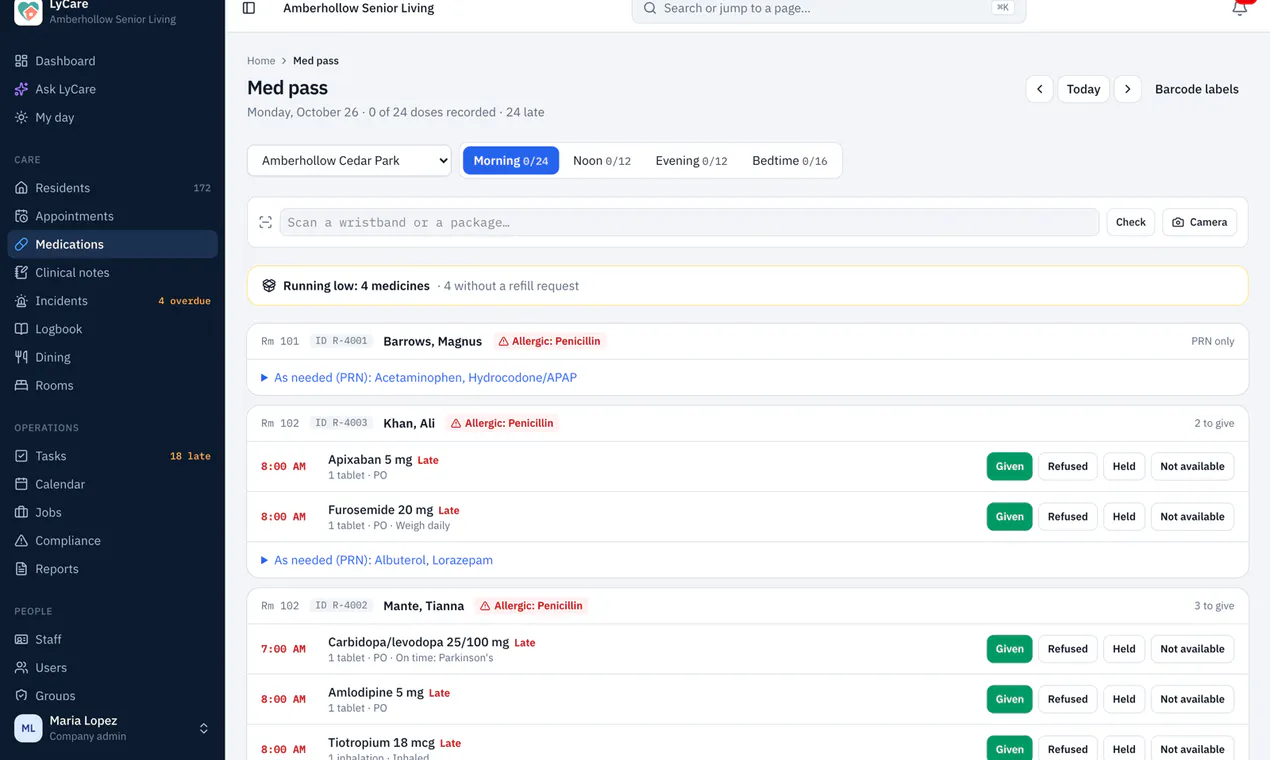
Task: Click the camera icon button
Action: coord(1199,222)
